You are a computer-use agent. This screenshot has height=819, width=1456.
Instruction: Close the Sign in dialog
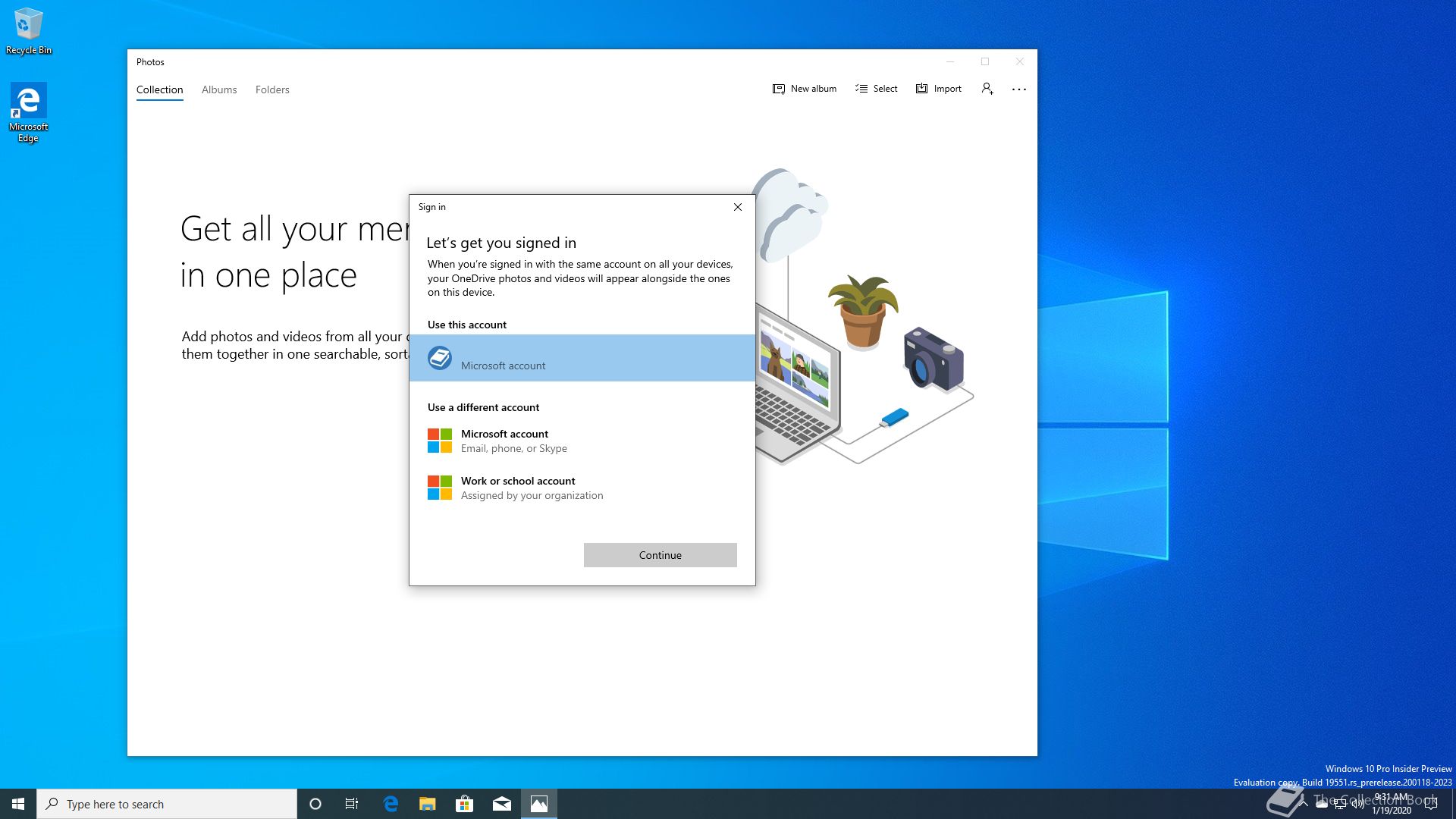[738, 207]
